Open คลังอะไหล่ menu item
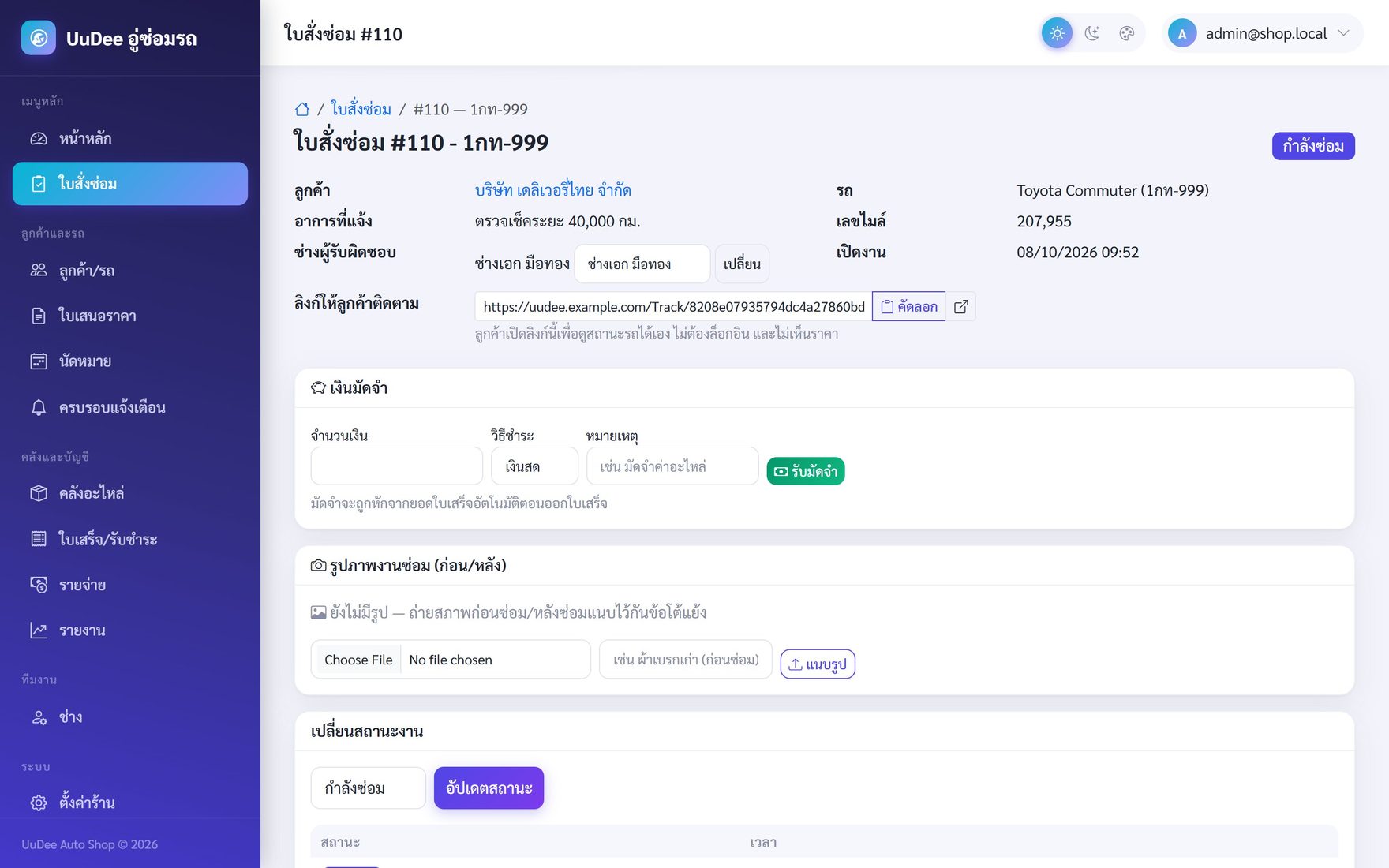Viewport: 1389px width, 868px height. [x=130, y=493]
